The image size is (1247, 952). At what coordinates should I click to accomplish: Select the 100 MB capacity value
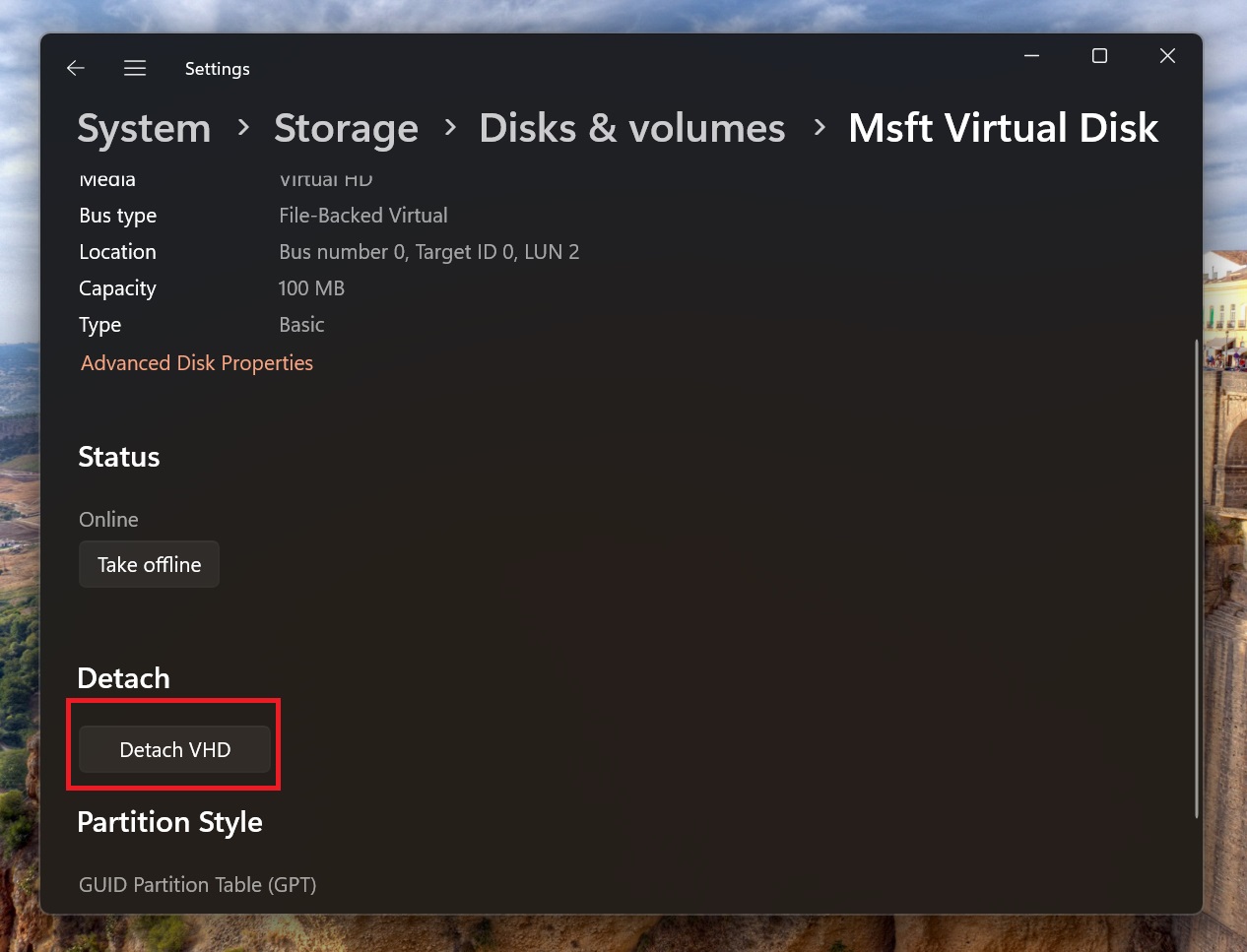click(x=311, y=288)
